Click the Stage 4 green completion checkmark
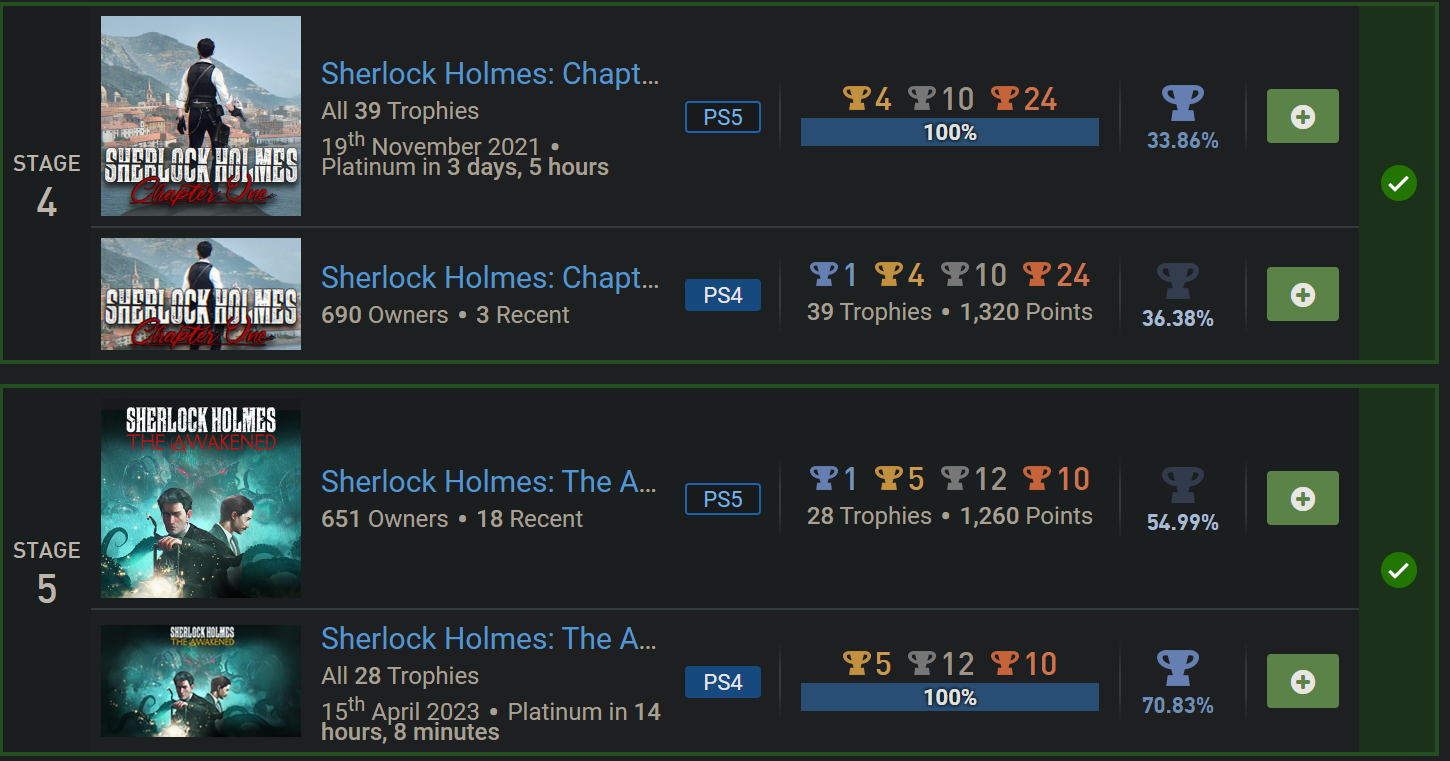This screenshot has height=761, width=1450. [x=1398, y=184]
